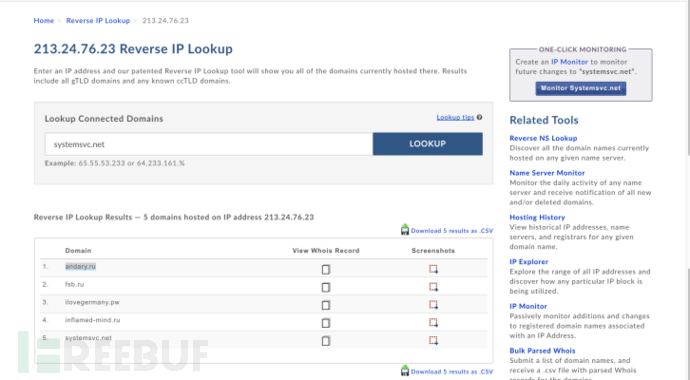The image size is (690, 380).
Task: View Whois record icon for inflamed-mind.ru
Action: pyautogui.click(x=326, y=323)
